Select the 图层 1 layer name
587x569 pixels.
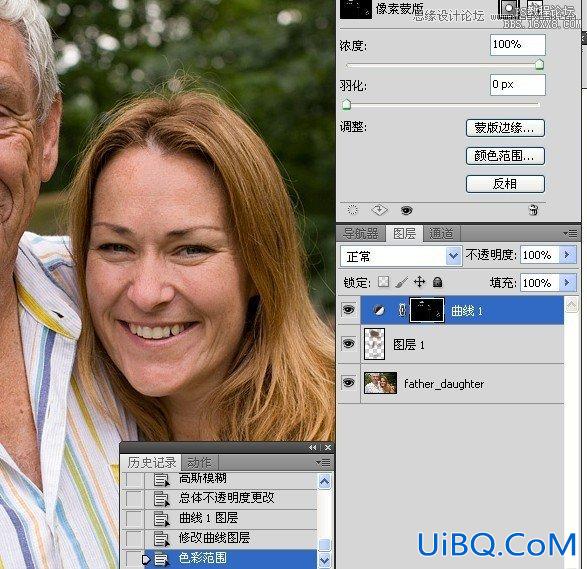point(408,344)
